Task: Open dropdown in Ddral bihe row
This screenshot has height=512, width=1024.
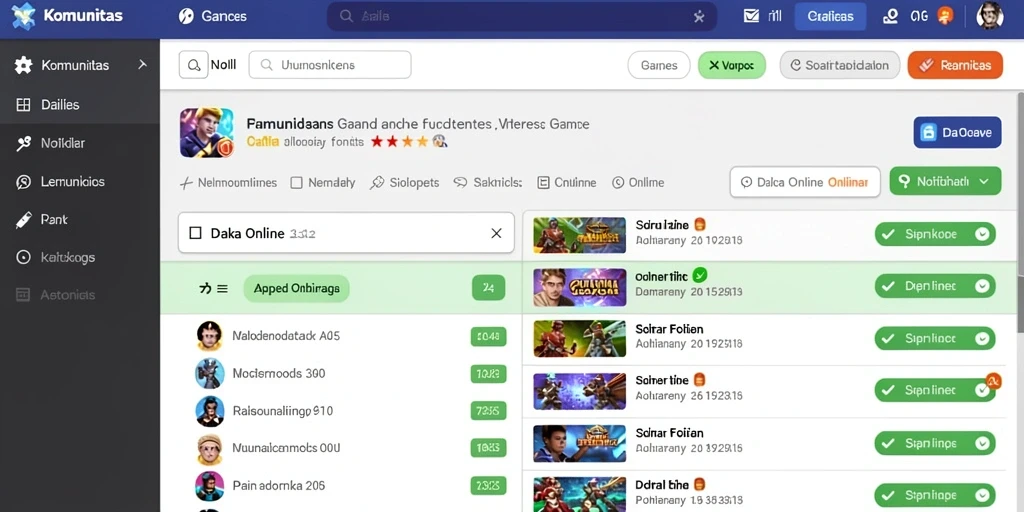Action: click(982, 494)
